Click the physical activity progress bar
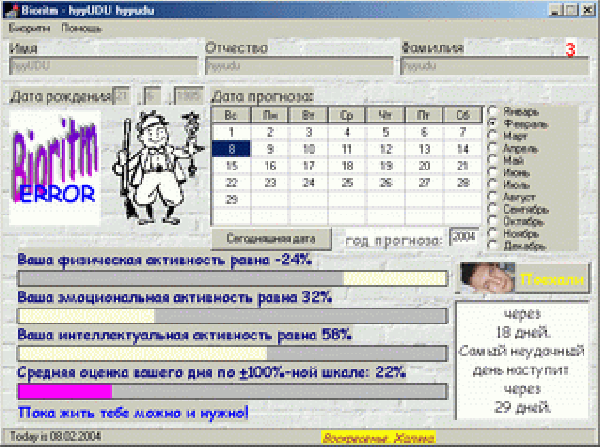 [x=233, y=279]
